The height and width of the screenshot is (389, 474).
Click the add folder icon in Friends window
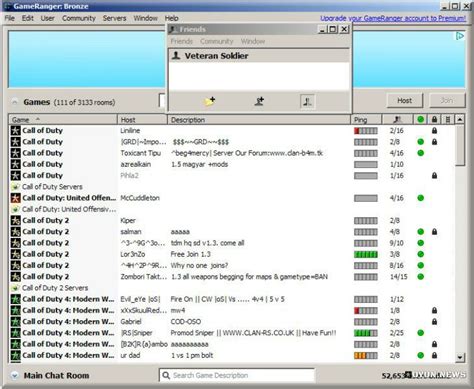pyautogui.click(x=209, y=101)
